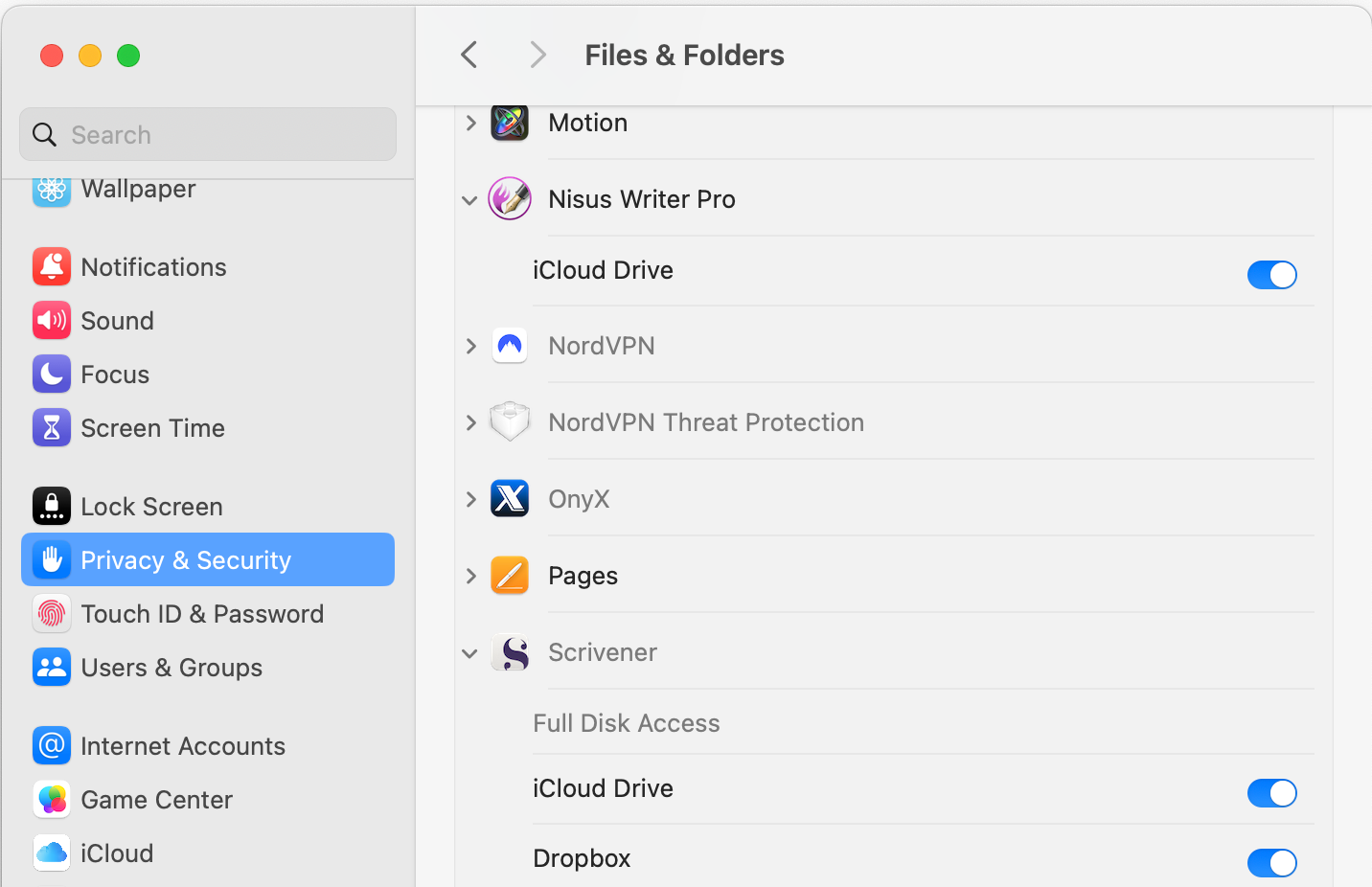Go back using the back arrow
The image size is (1372, 887).
(469, 55)
